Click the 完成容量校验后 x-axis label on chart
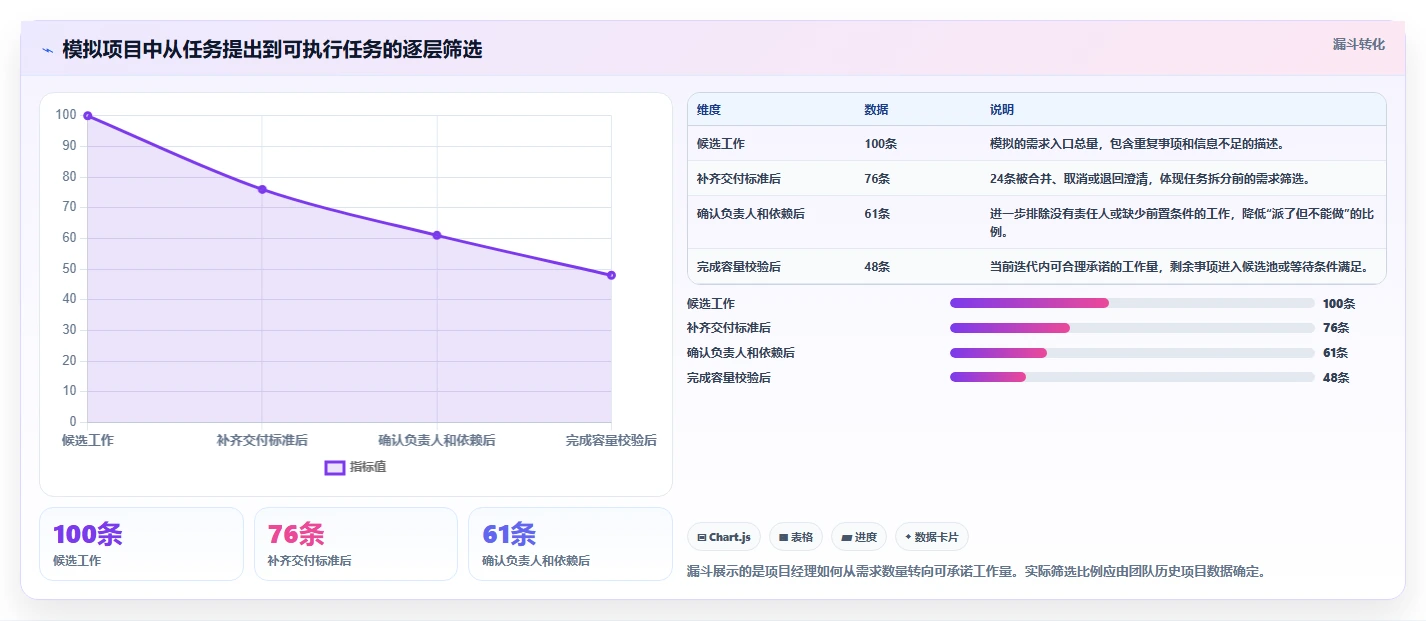The image size is (1426, 621). 611,440
